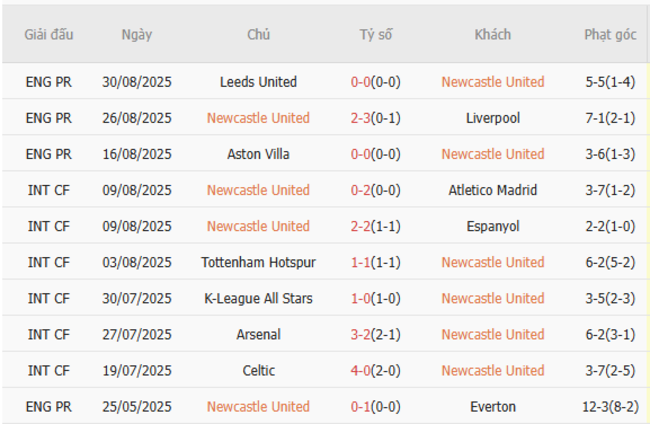This screenshot has width=650, height=424.
Task: Select the Ngày column header
Action: click(137, 35)
